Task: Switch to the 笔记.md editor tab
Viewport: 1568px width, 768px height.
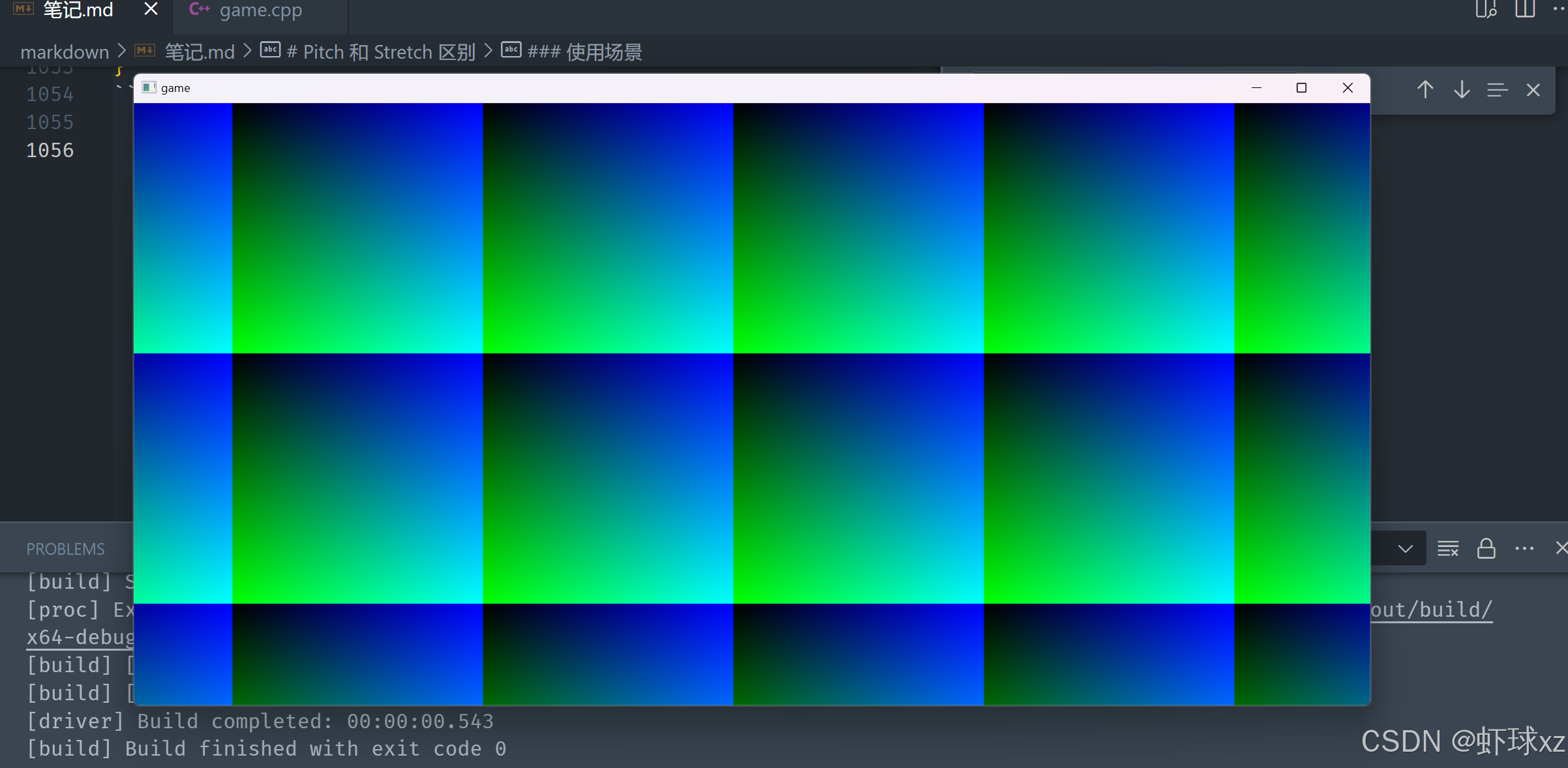Action: coord(78,10)
